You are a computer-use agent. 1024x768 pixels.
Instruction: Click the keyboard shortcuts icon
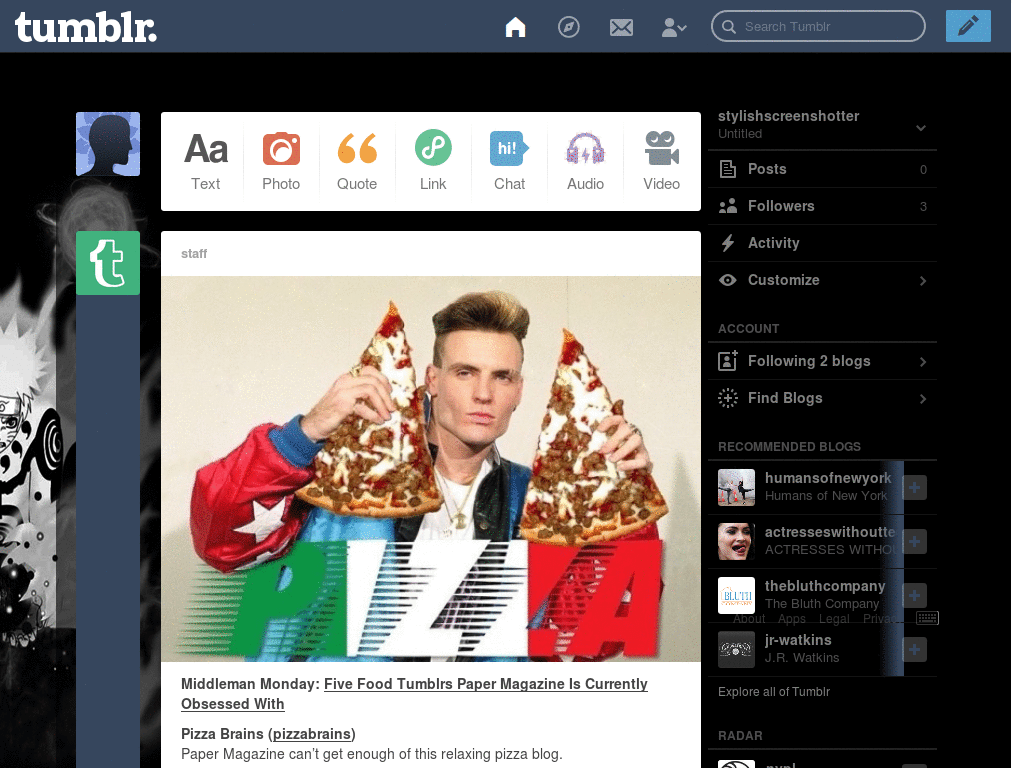tap(927, 618)
